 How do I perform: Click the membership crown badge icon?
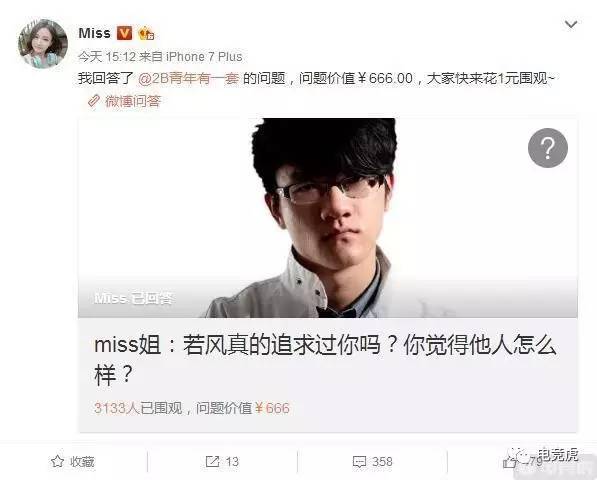pyautogui.click(x=146, y=33)
